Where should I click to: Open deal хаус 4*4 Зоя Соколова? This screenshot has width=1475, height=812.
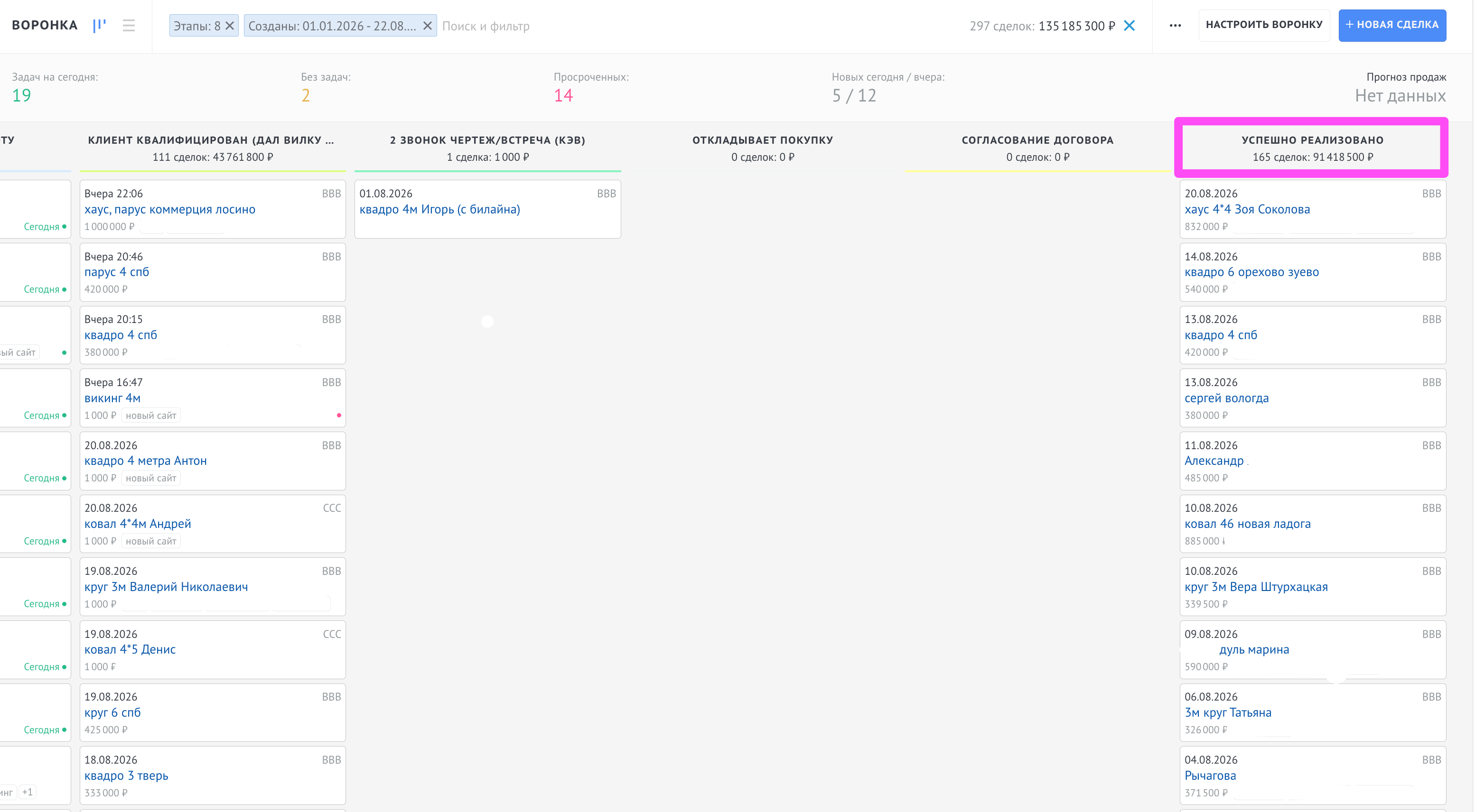click(1247, 210)
